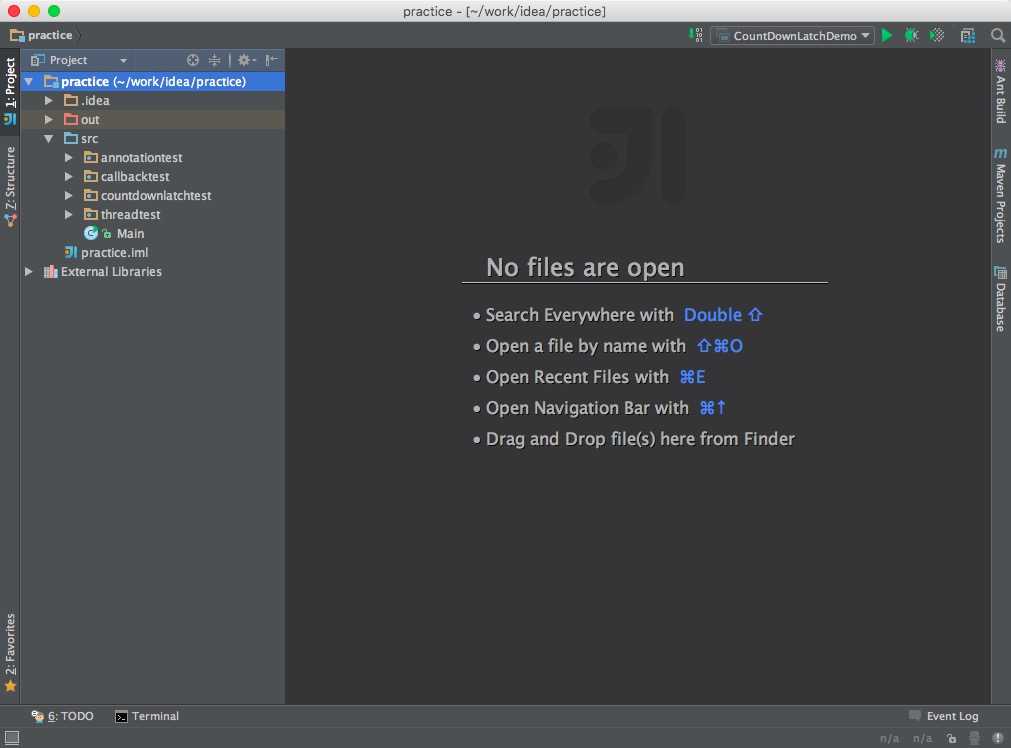
Task: Expand the .idea folder
Action: pyautogui.click(x=48, y=101)
